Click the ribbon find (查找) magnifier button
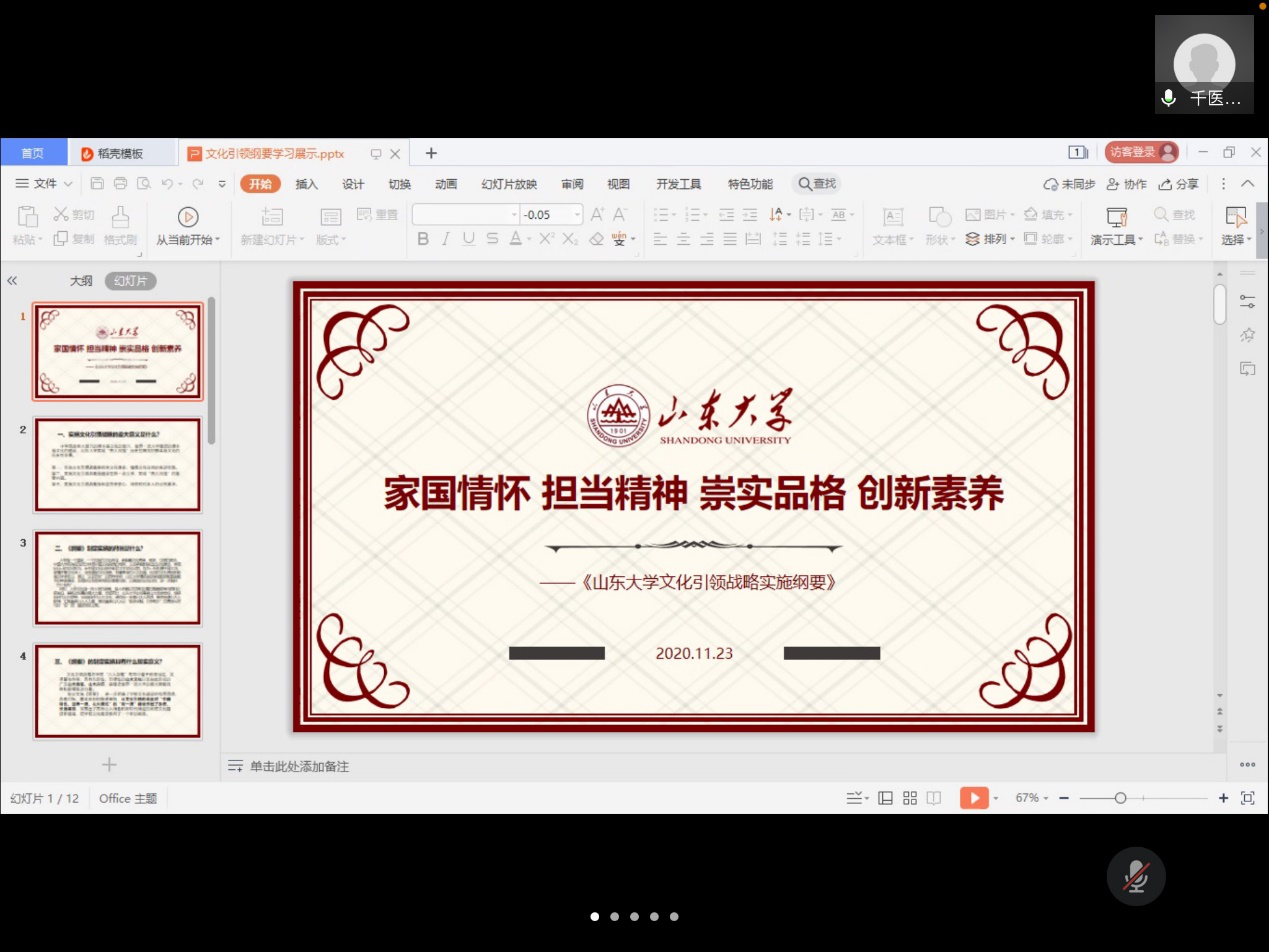 (1175, 215)
